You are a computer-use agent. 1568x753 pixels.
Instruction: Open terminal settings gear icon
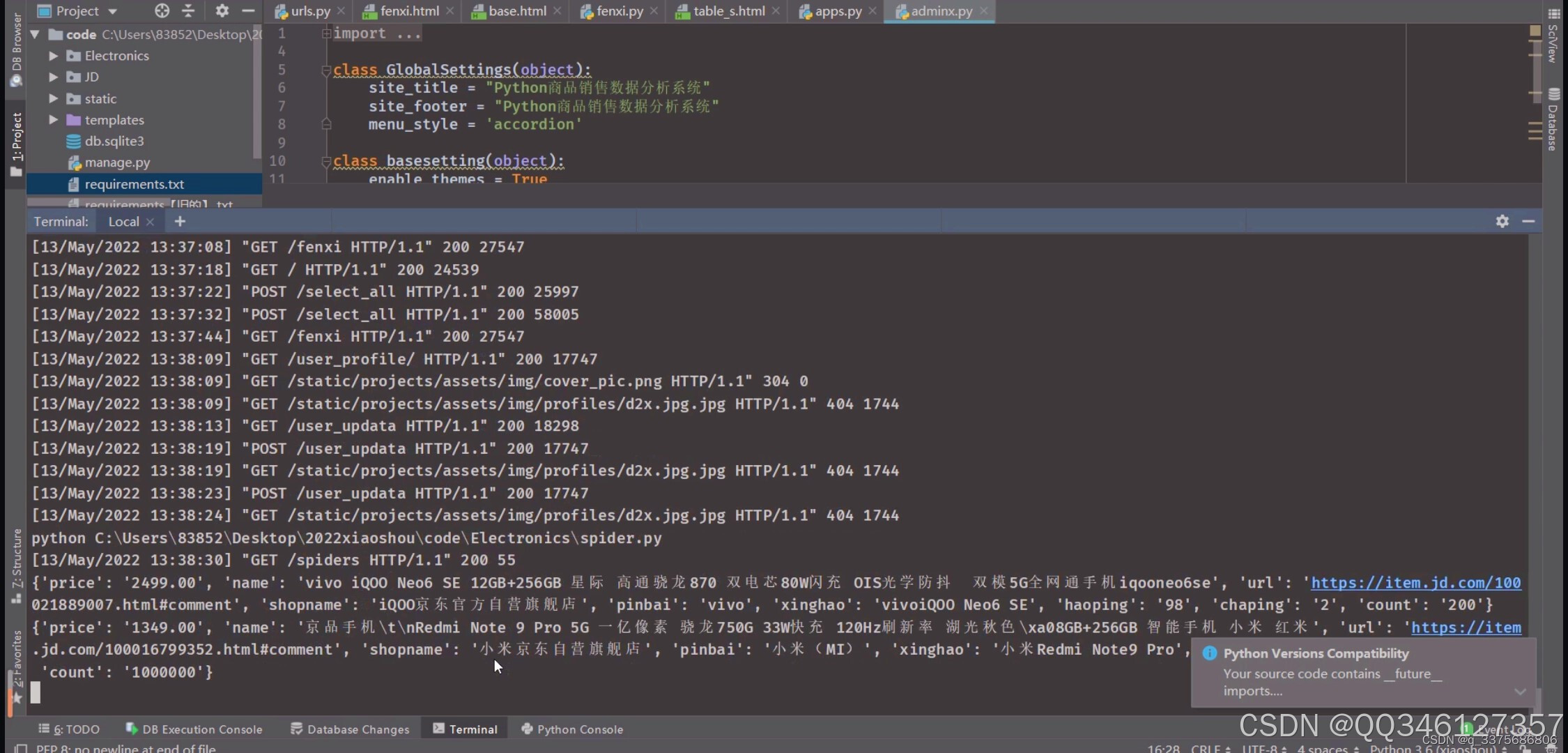tap(1502, 221)
